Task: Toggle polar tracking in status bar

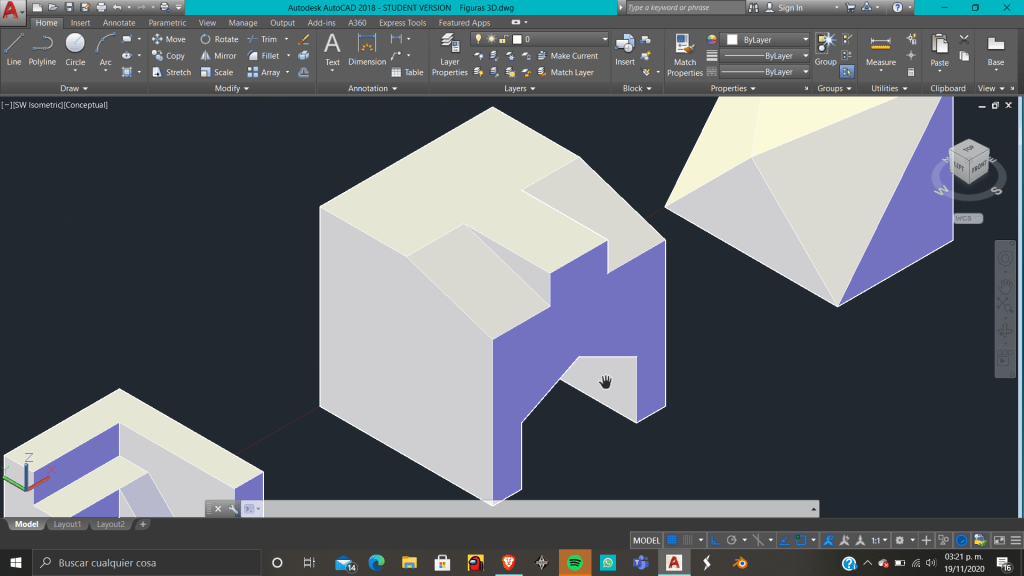Action: 732,540
